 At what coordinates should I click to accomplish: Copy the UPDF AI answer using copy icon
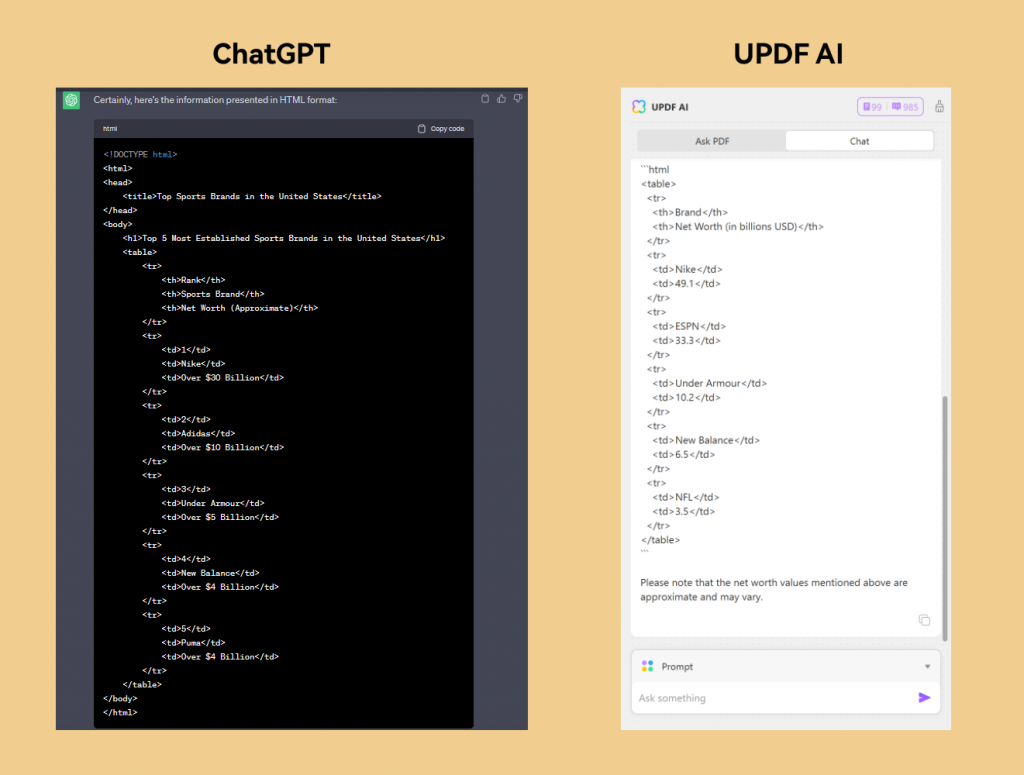(x=924, y=620)
